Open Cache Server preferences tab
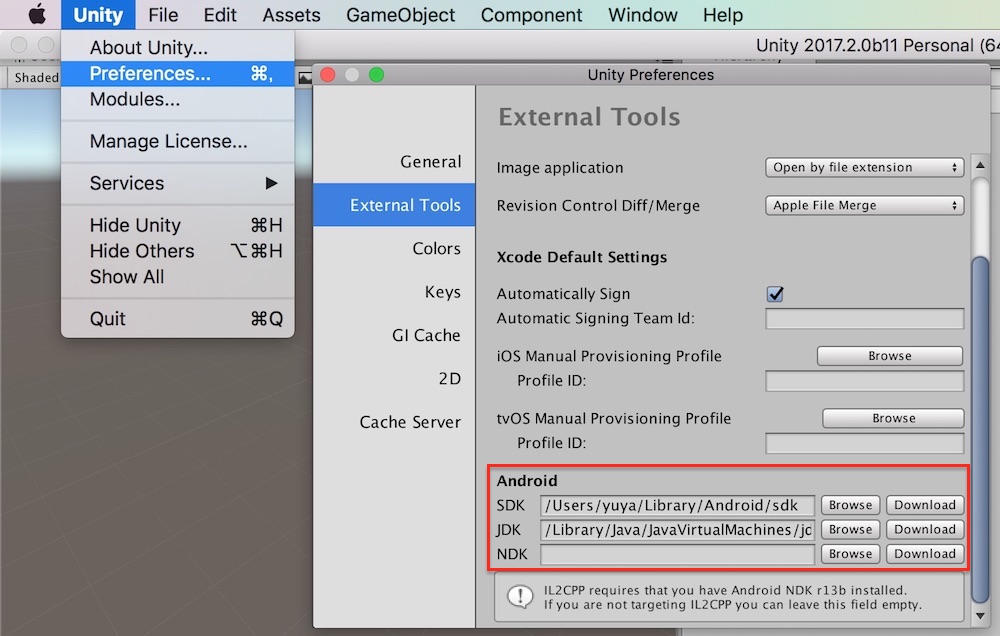 tap(394, 422)
